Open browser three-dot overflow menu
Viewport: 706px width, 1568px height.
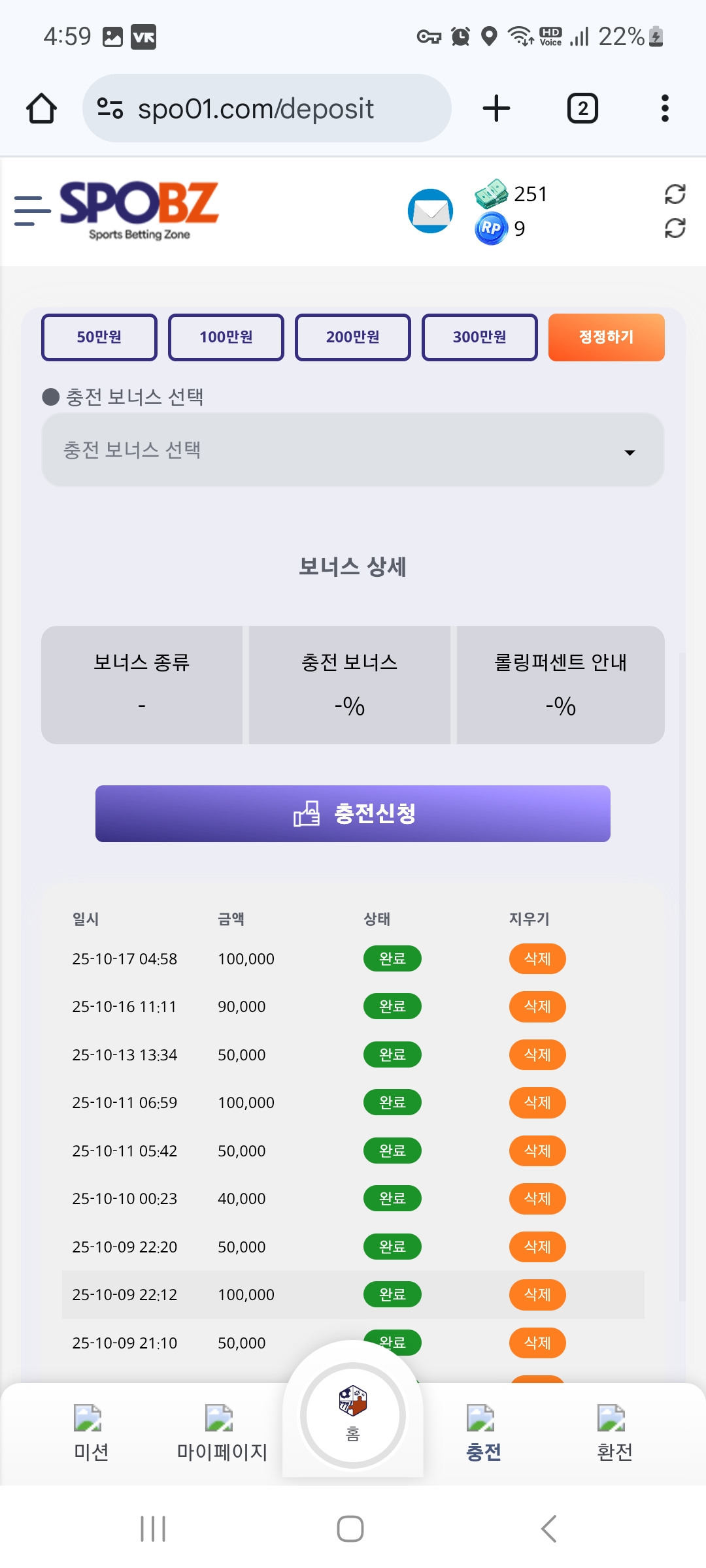(x=665, y=108)
